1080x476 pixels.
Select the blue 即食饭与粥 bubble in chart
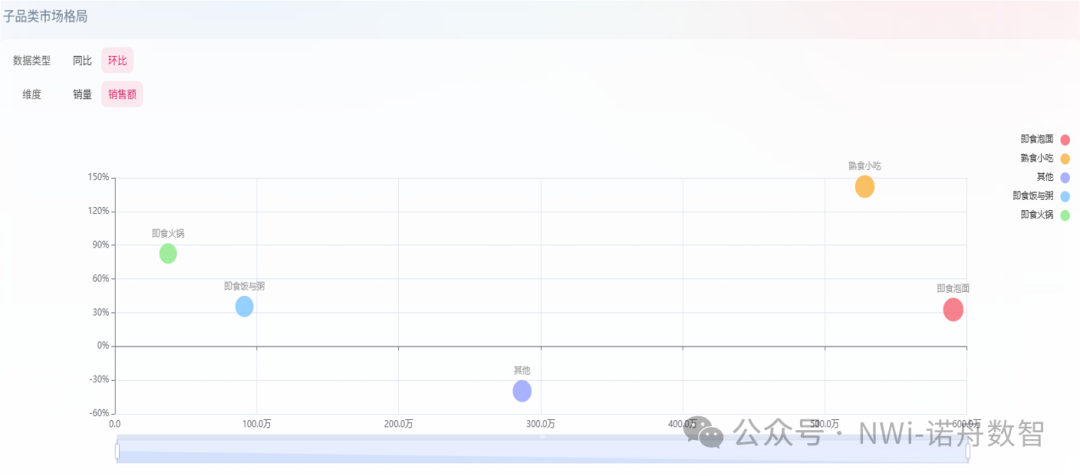pos(244,307)
